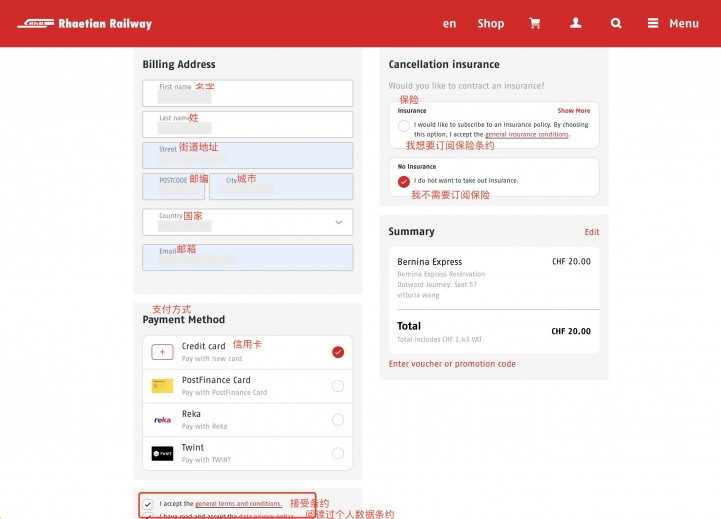Open the user account icon
The height and width of the screenshot is (519, 721).
pyautogui.click(x=575, y=23)
